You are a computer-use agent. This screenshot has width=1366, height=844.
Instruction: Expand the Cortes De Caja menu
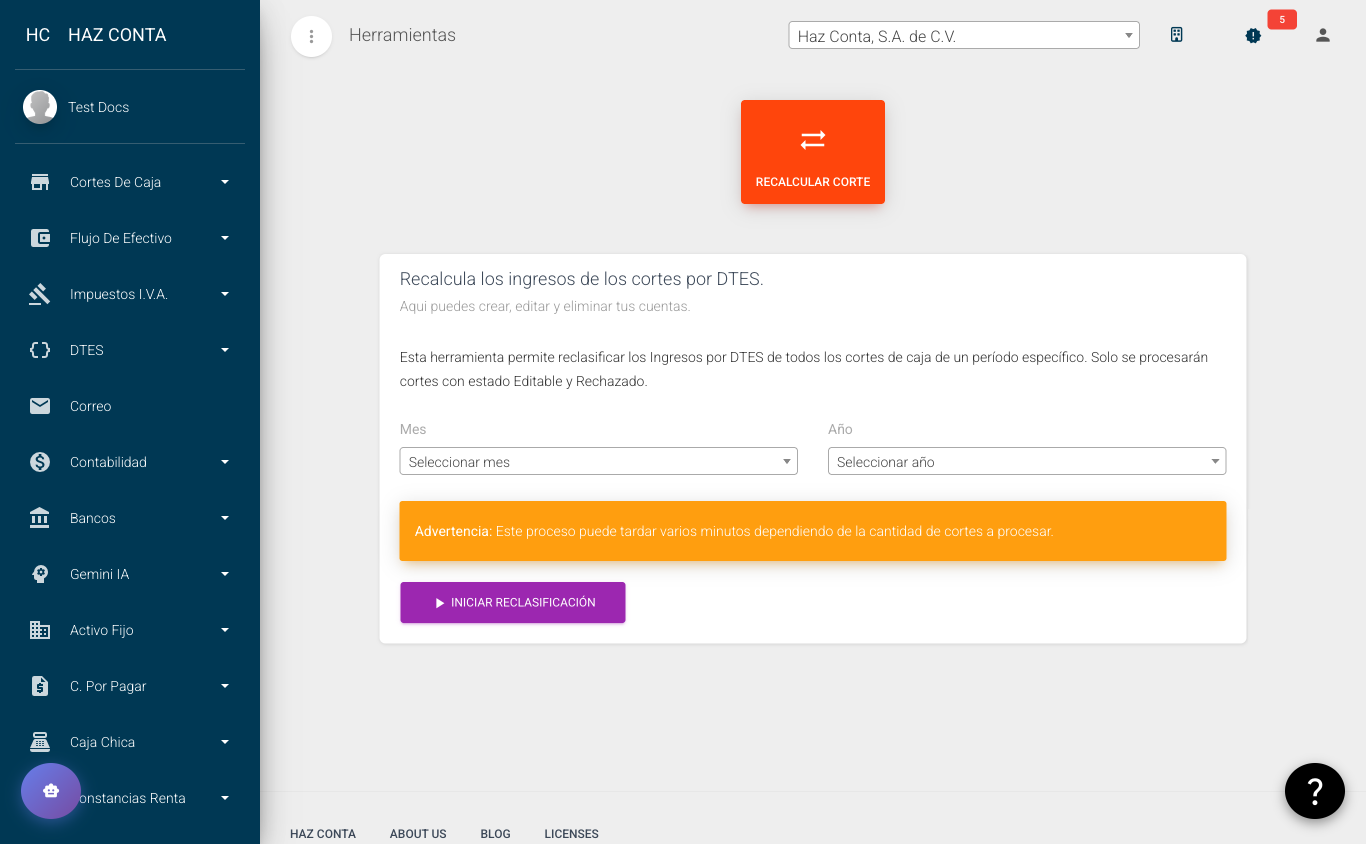pos(130,182)
